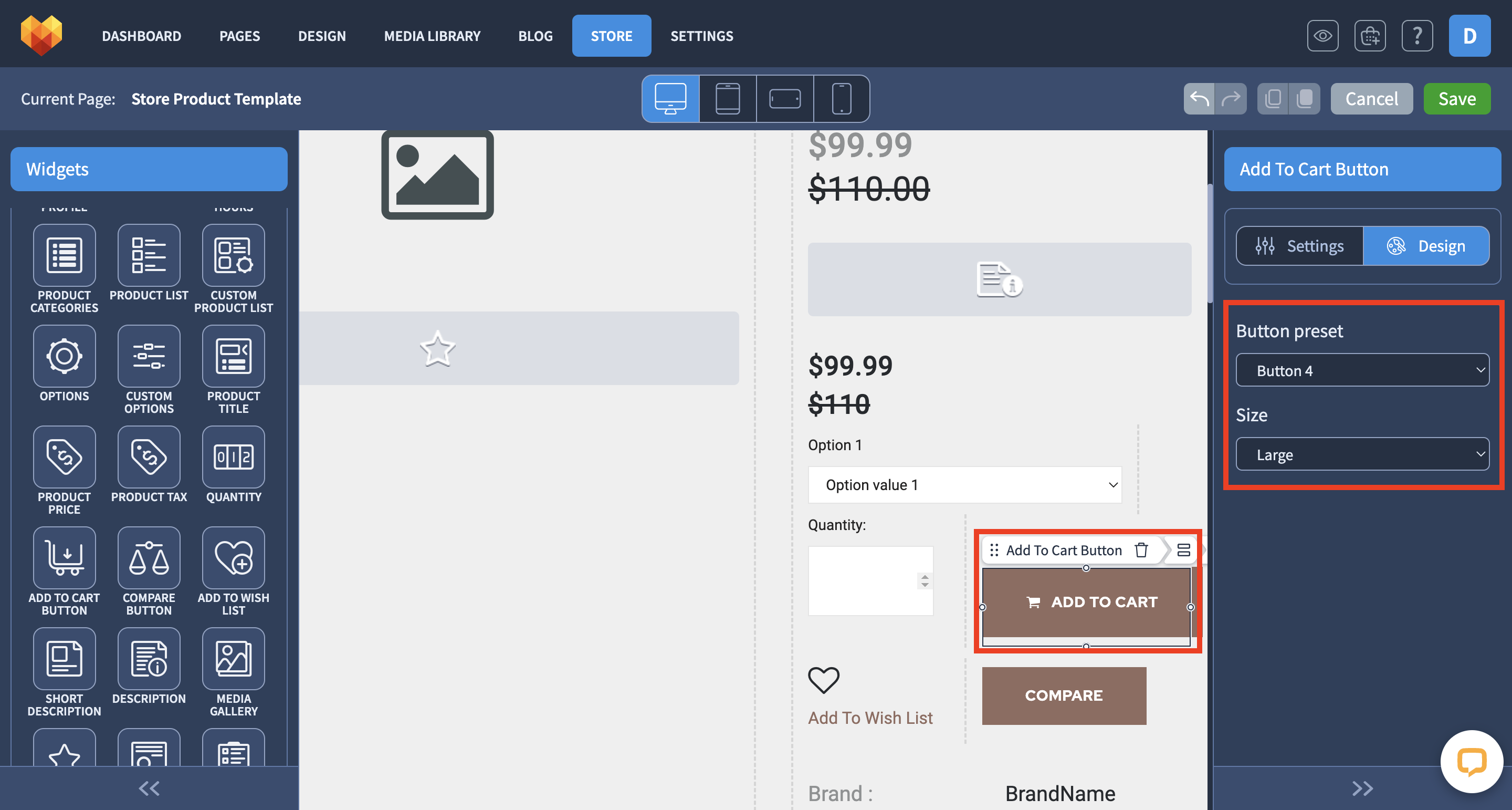Viewport: 1512px width, 810px height.
Task: Click the site logo icon
Action: tap(41, 35)
